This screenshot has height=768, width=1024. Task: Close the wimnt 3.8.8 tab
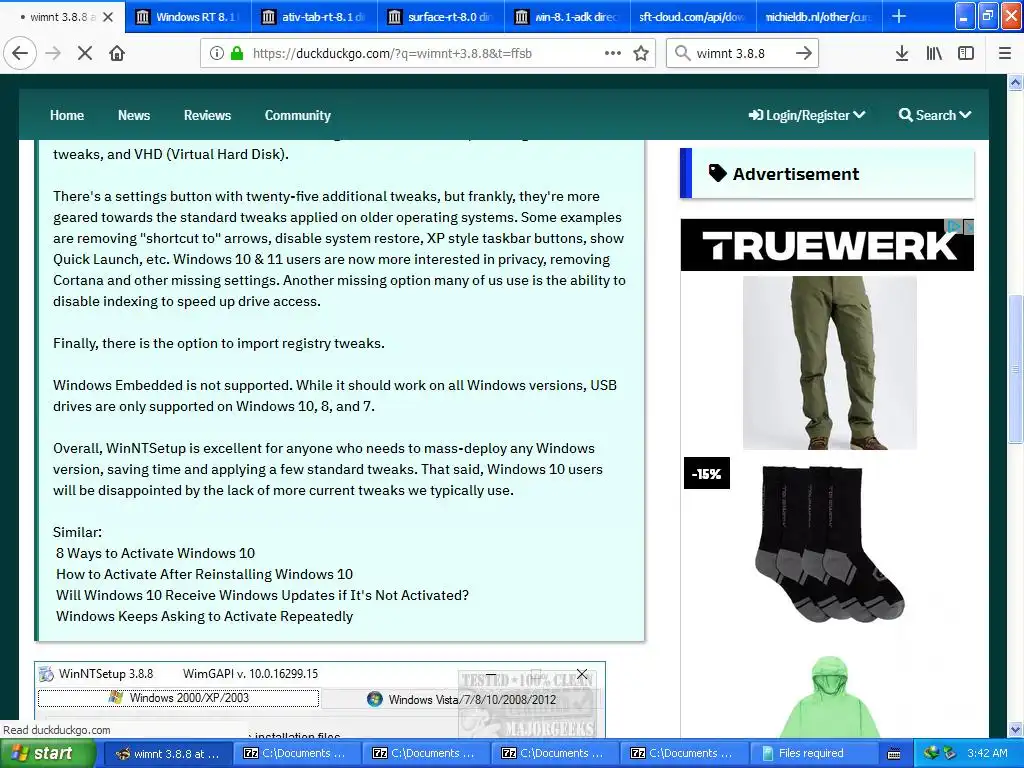[108, 17]
